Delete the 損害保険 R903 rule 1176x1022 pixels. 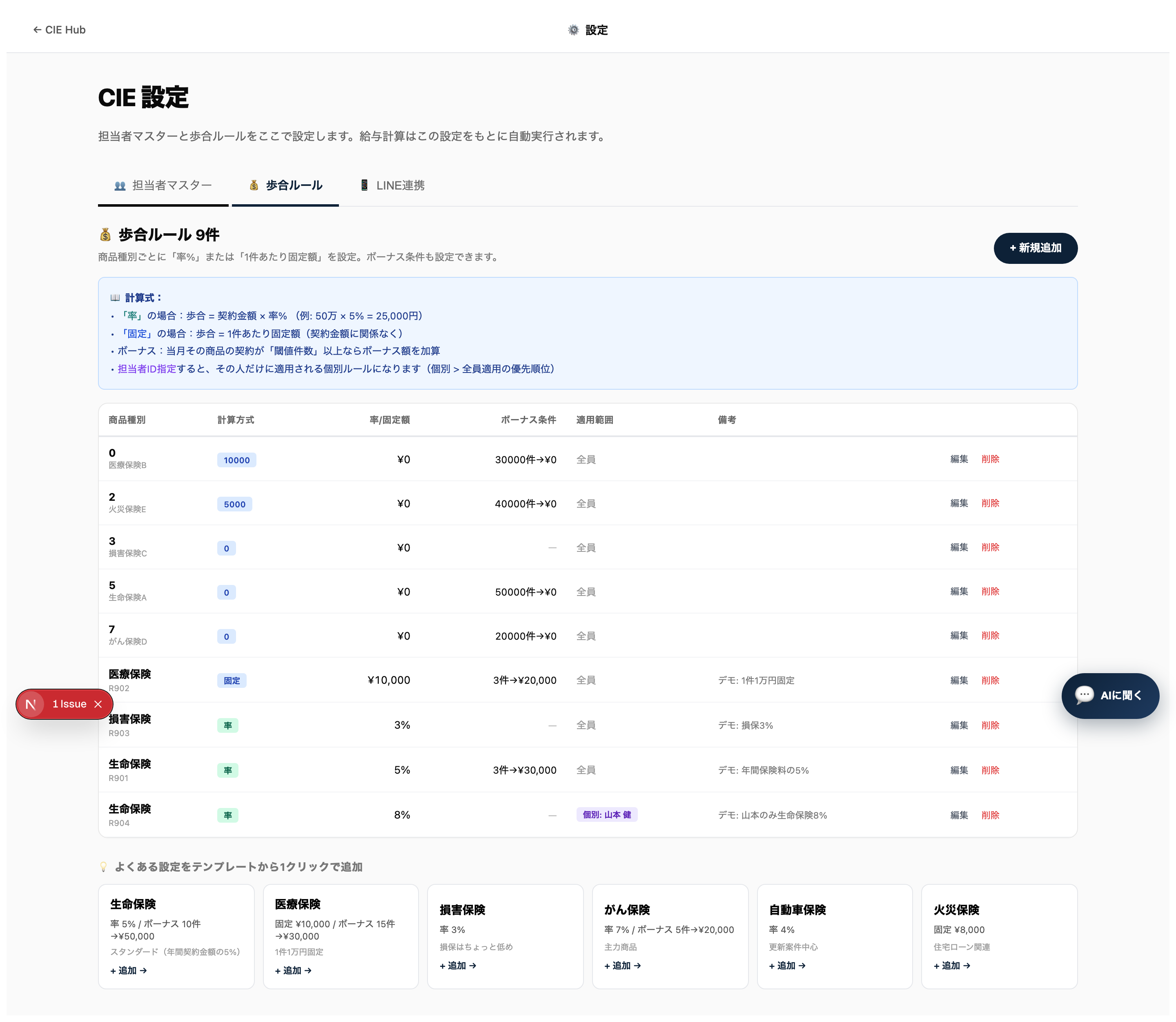tap(990, 725)
